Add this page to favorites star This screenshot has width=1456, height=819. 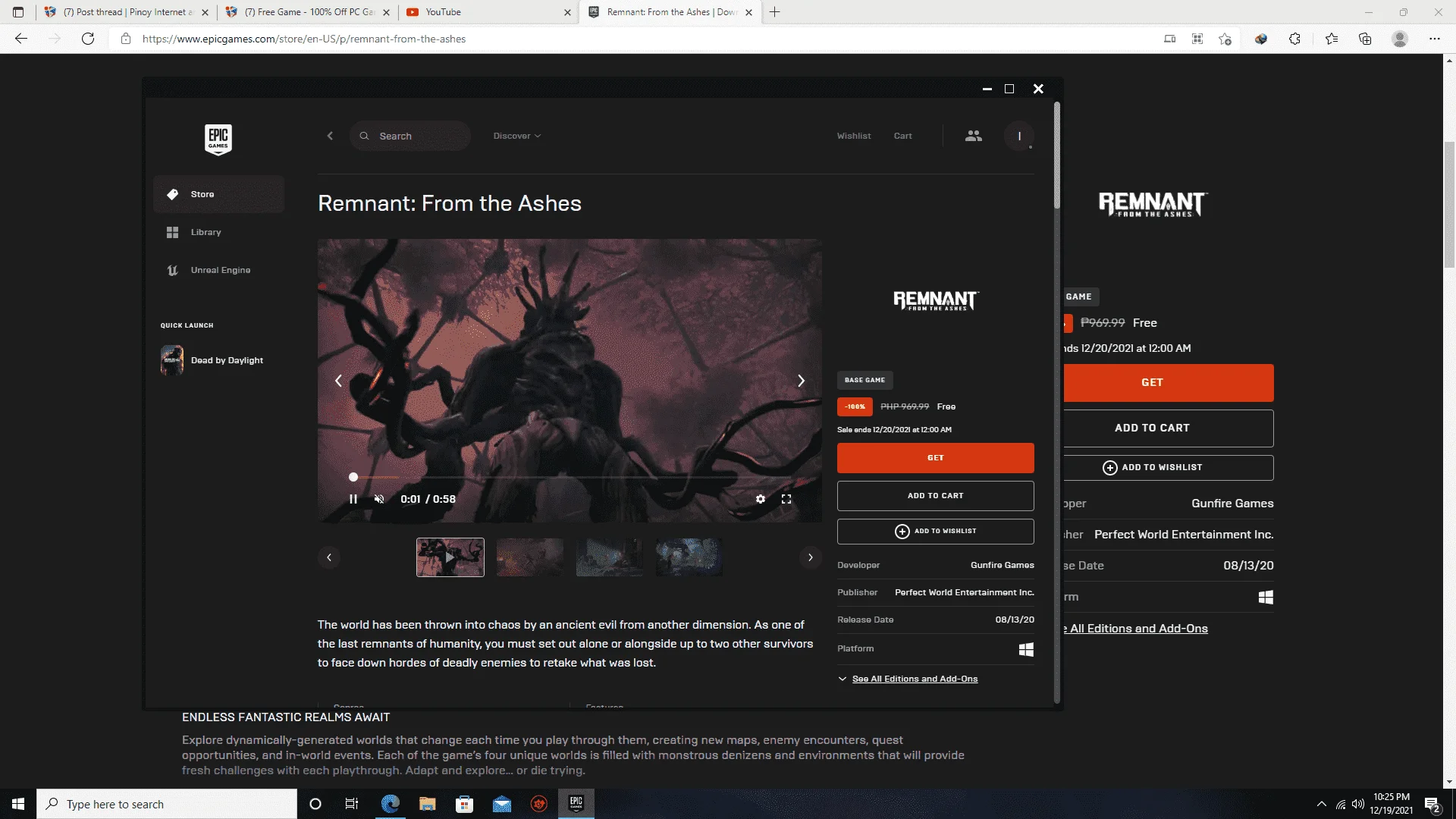1225,39
